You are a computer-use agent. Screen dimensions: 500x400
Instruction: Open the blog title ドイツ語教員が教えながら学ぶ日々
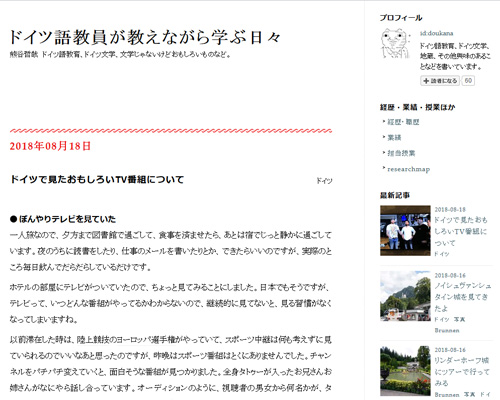(x=145, y=37)
